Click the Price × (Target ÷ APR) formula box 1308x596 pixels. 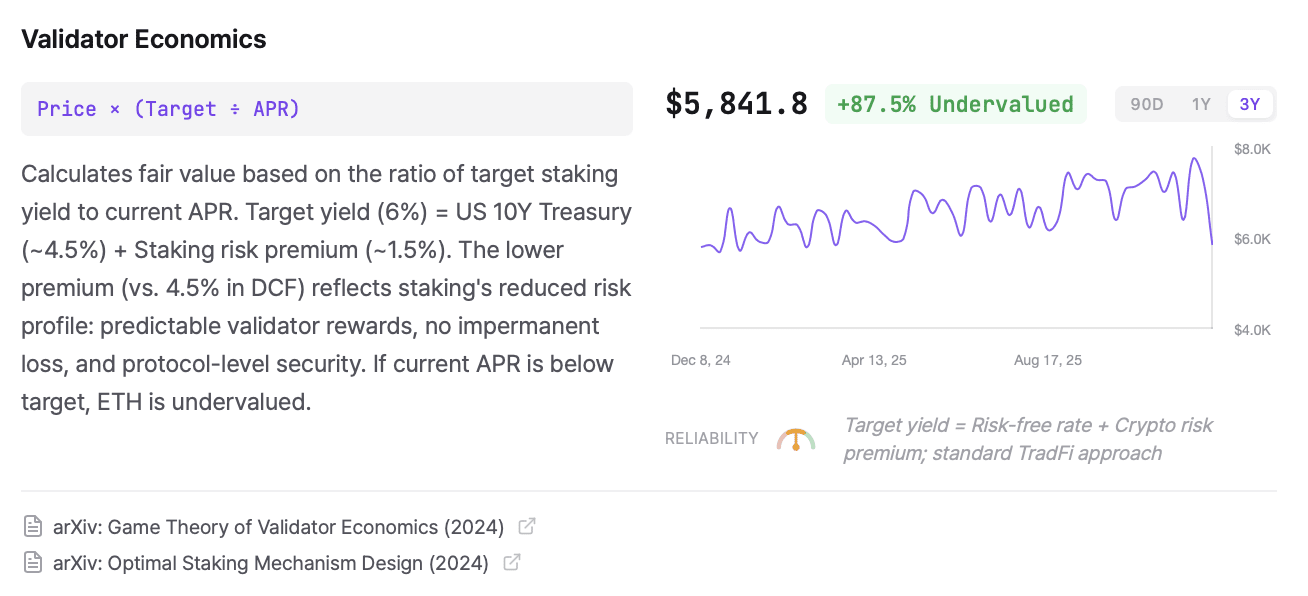click(x=327, y=109)
